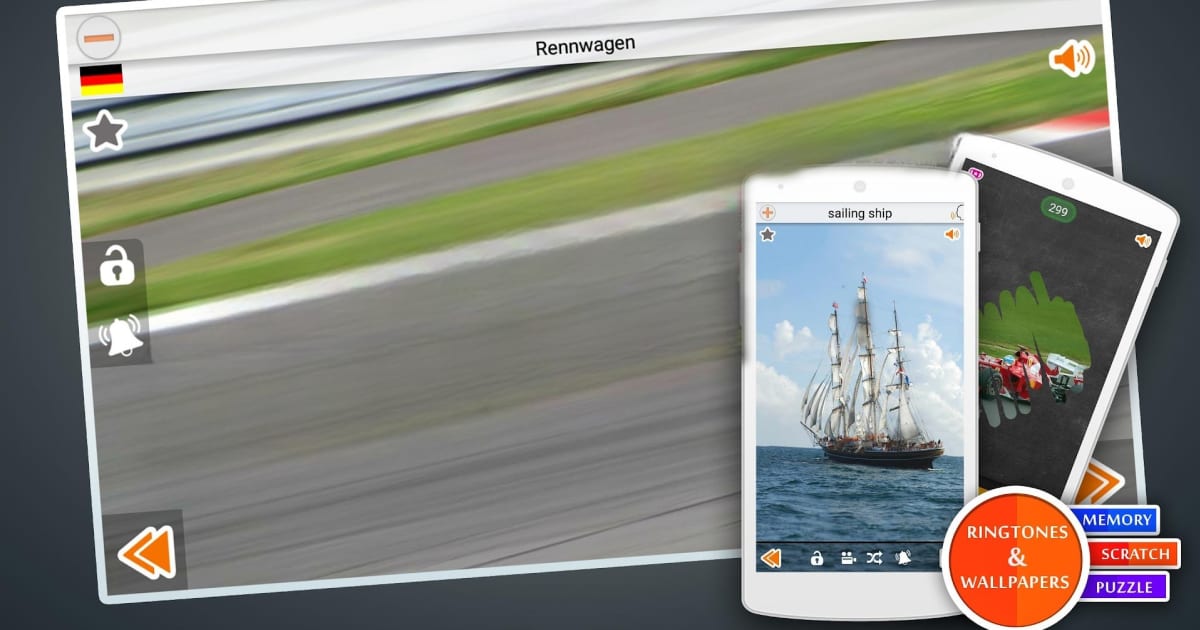
Task: Favorite the sailing ship using its star icon
Action: click(765, 236)
